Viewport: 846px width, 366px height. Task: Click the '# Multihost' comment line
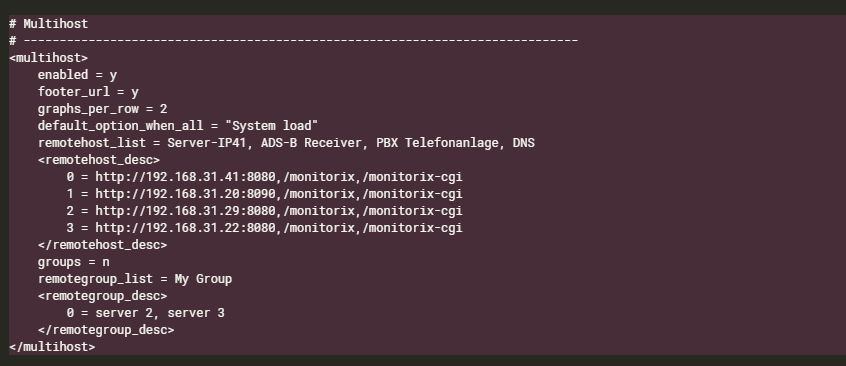[48, 24]
